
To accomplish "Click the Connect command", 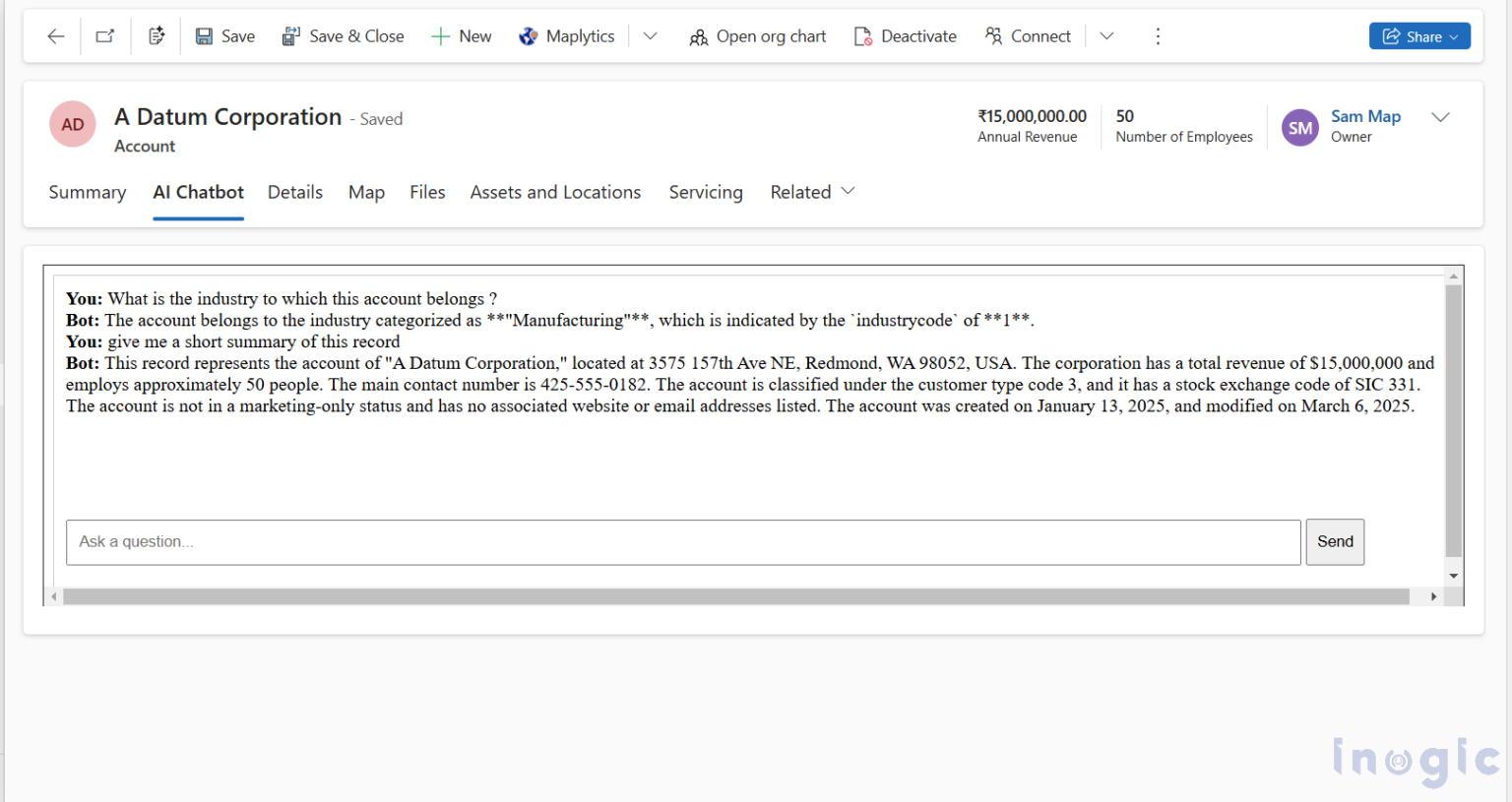I will tap(1028, 36).
